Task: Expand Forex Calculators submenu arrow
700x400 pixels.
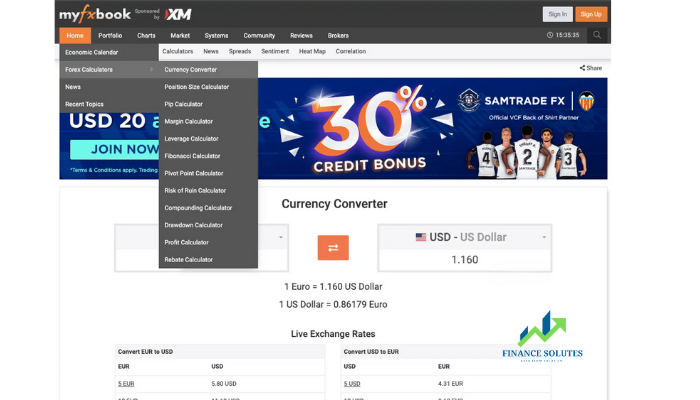Action: tap(151, 69)
